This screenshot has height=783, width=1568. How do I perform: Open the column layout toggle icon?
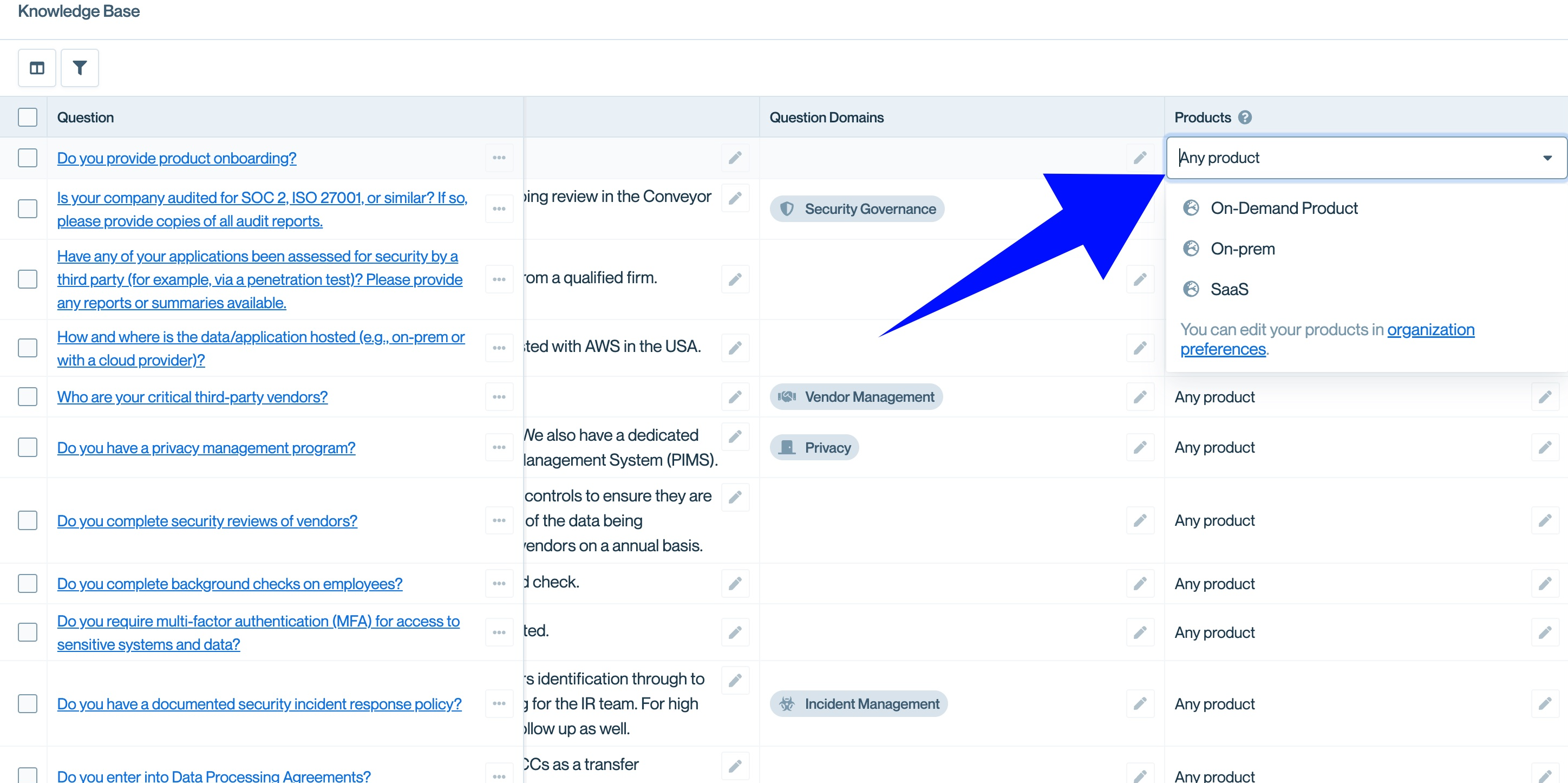click(37, 68)
